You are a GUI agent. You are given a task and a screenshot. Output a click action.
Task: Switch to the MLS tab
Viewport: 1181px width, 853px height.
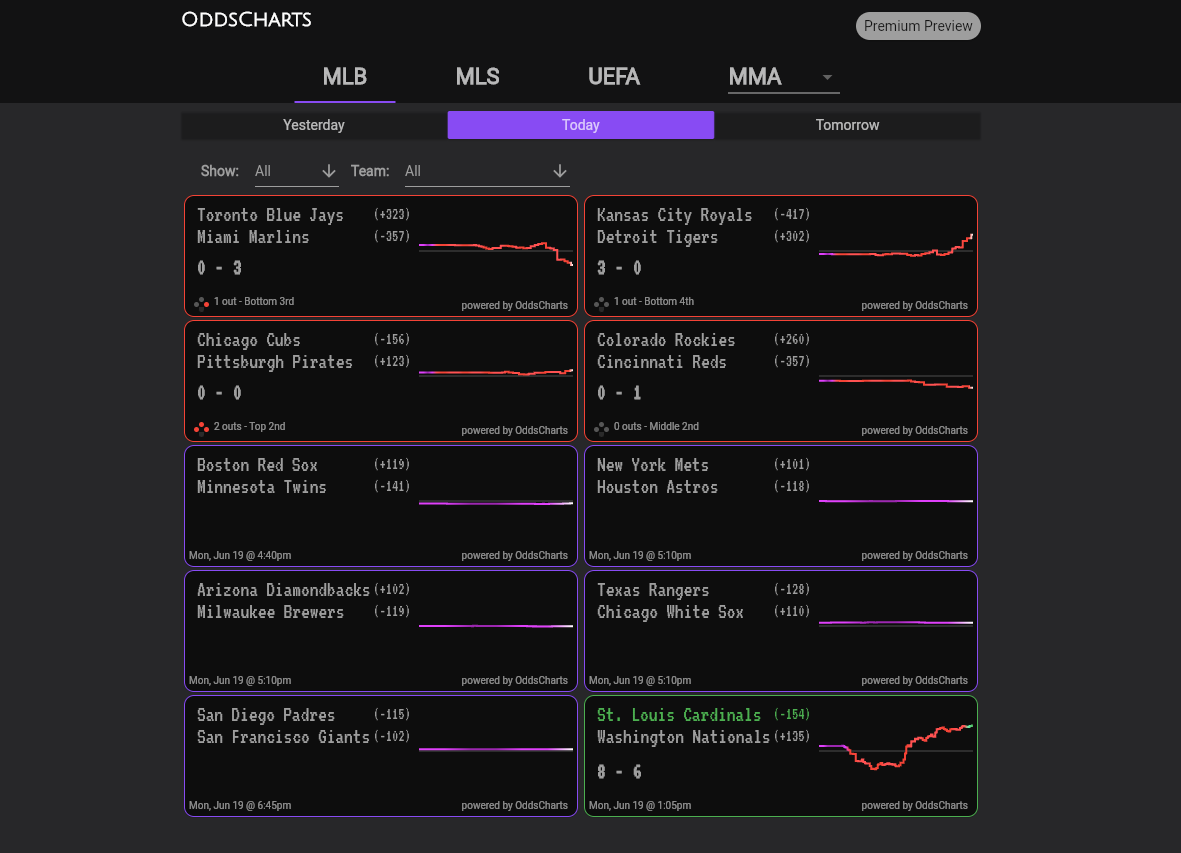[477, 76]
